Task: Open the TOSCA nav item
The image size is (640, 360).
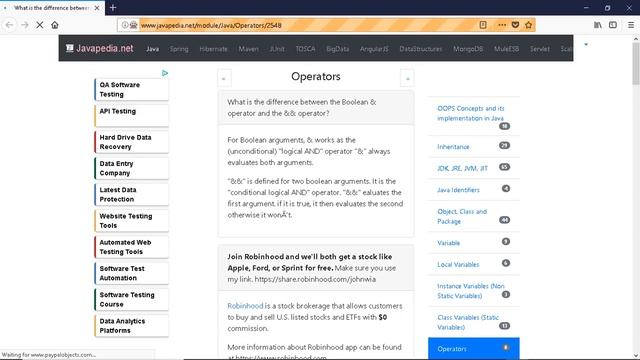Action: point(305,49)
